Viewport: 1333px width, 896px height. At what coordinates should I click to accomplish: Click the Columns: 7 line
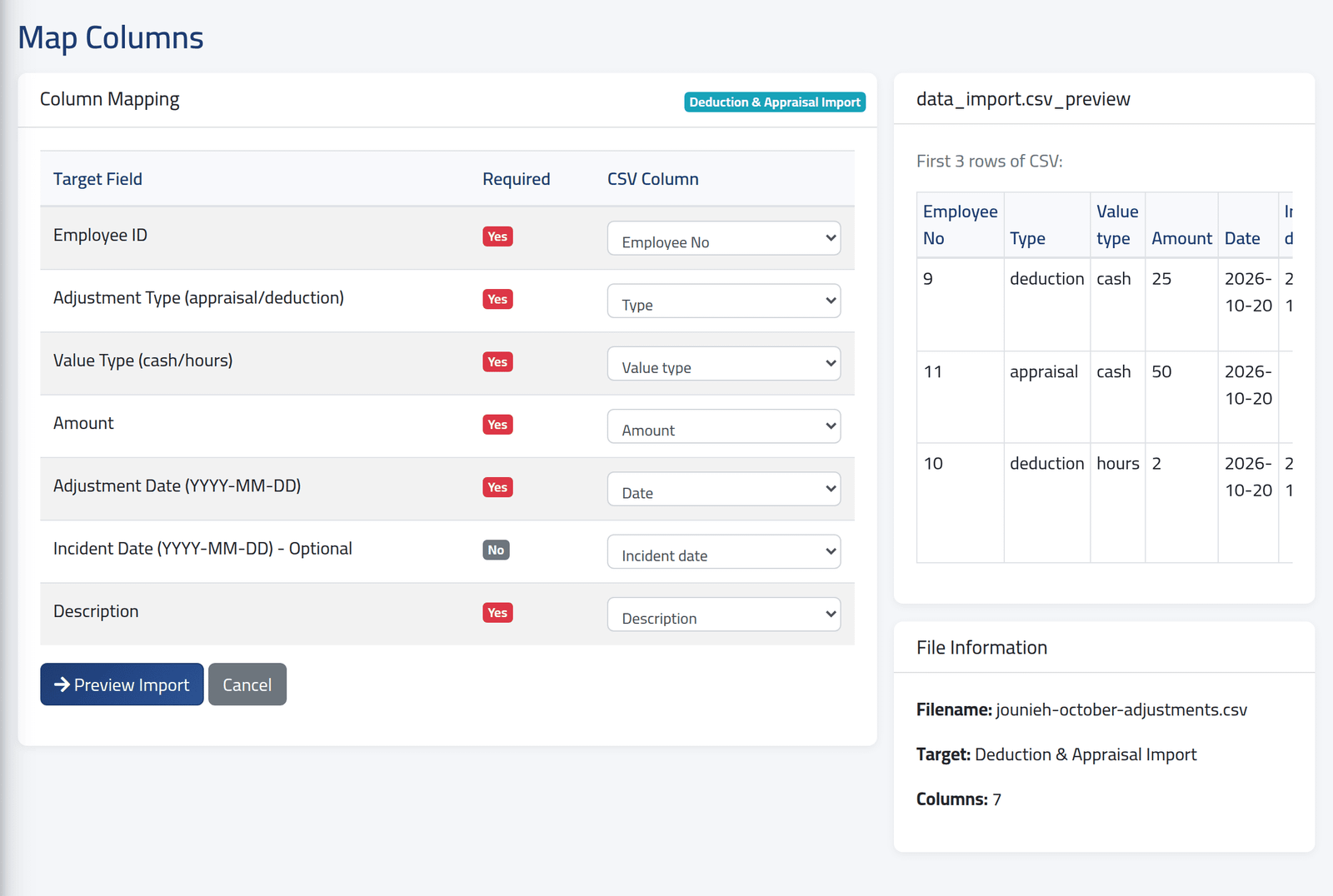coord(959,799)
